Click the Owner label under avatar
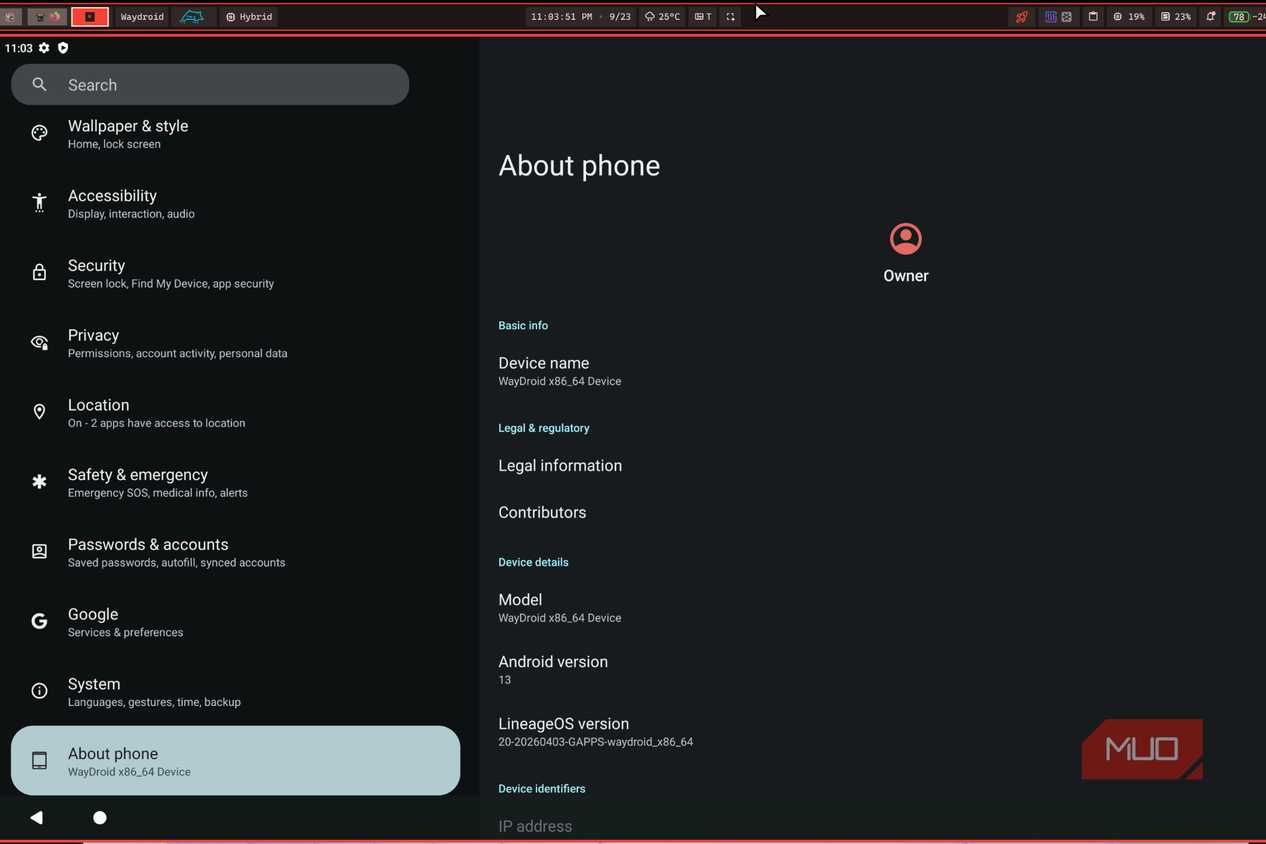 [906, 276]
